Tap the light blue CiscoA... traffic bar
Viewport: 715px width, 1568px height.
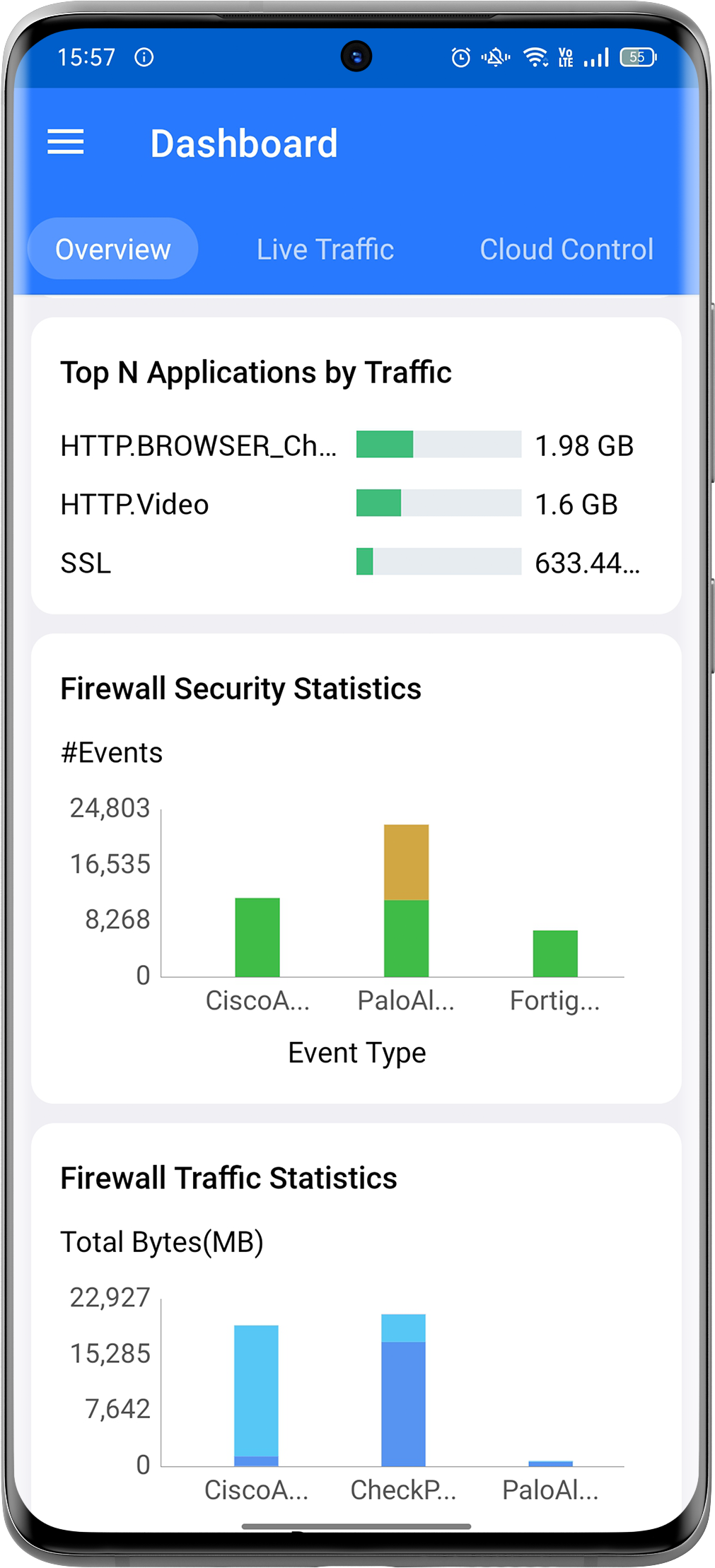tap(256, 1389)
